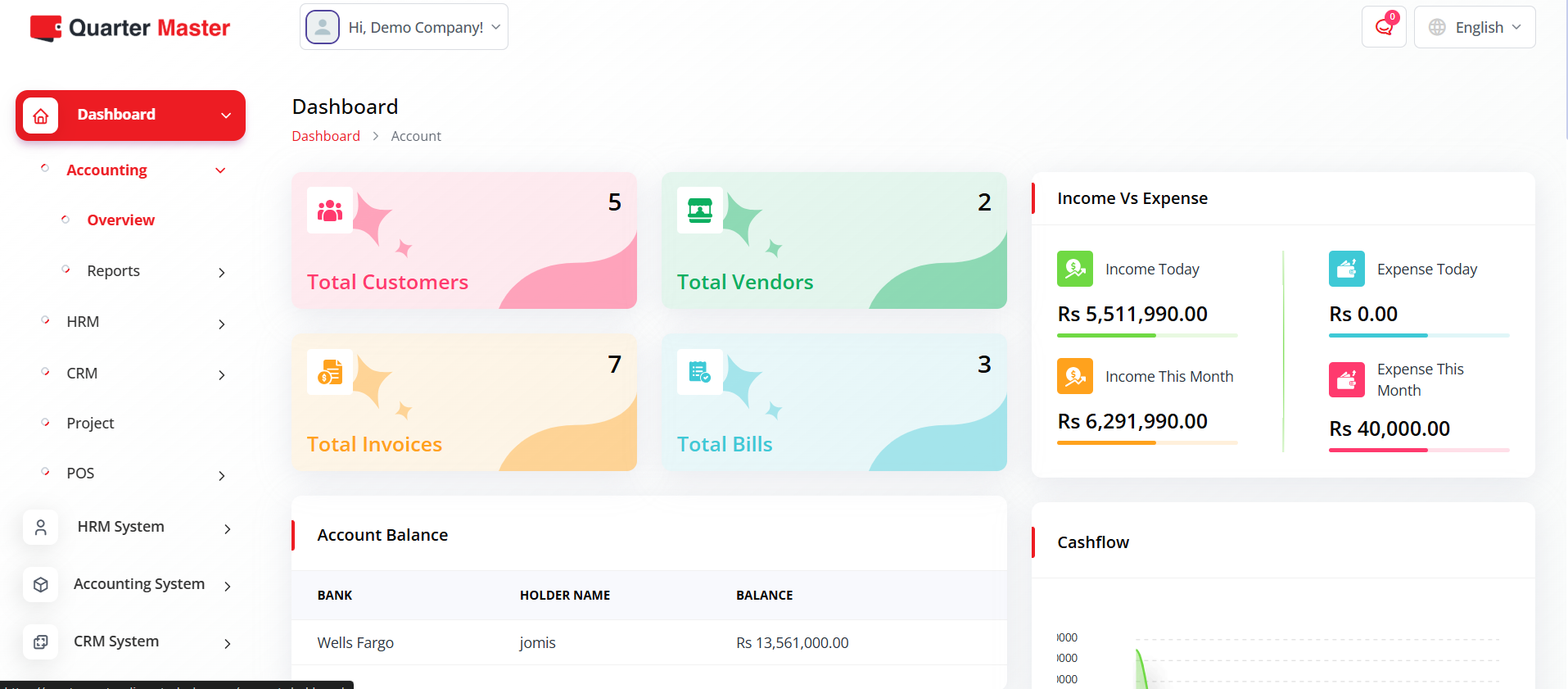Click the Rs 6,291,990.00 income value

coord(1132,421)
